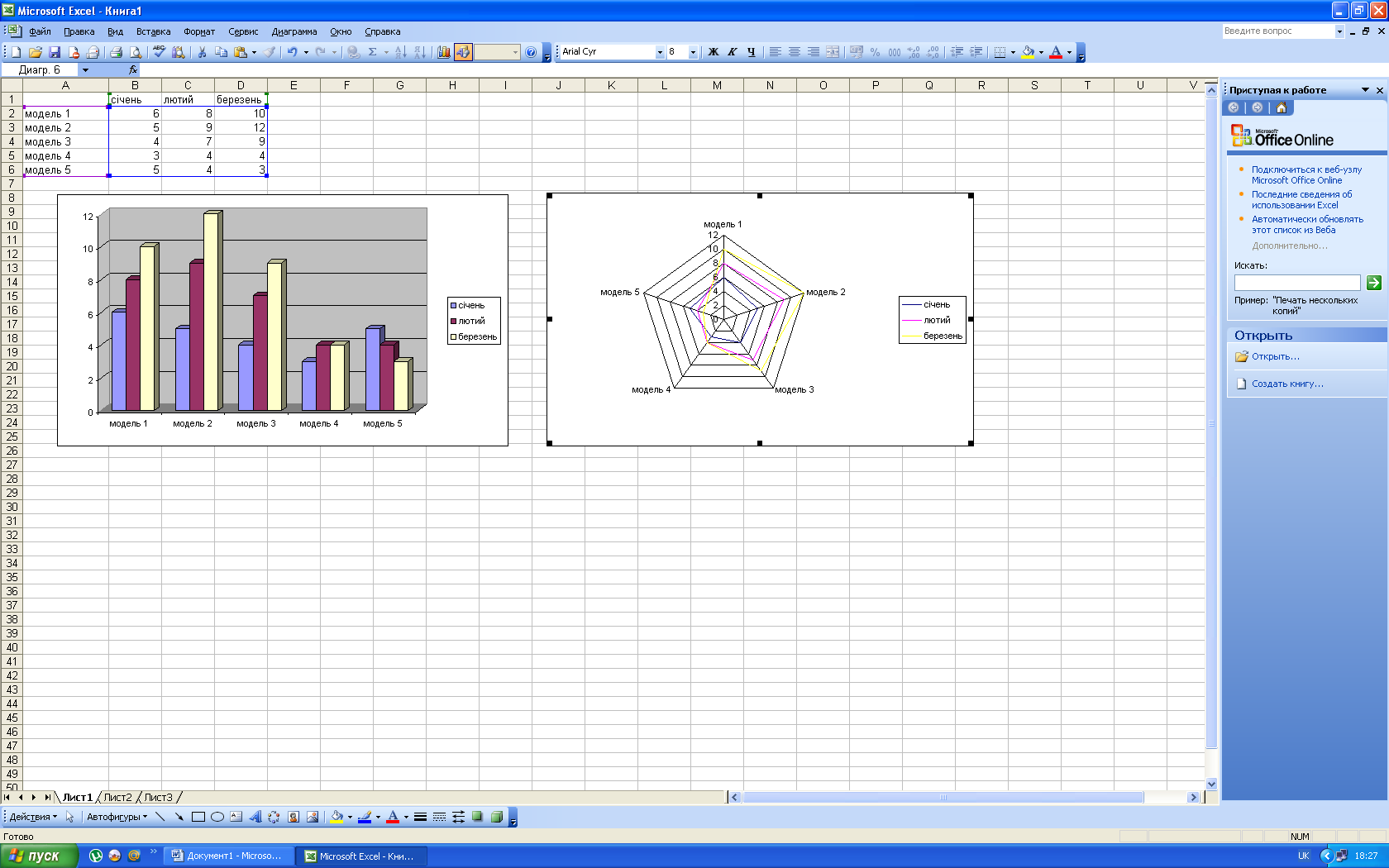Click the Открыть... link in task pane
The image size is (1389, 868).
(1276, 357)
